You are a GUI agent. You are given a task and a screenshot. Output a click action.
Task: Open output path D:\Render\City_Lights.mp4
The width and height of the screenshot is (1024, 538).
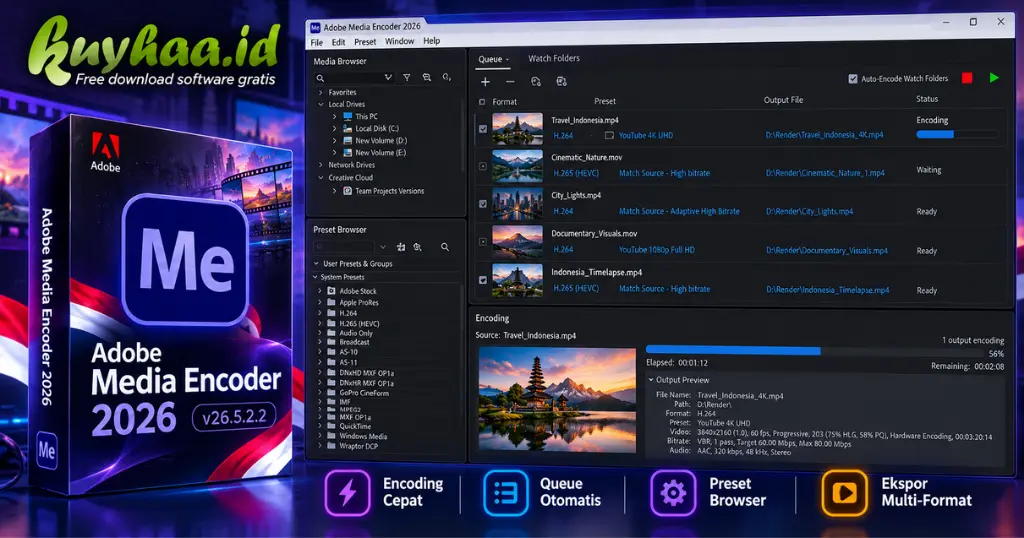[x=810, y=212]
